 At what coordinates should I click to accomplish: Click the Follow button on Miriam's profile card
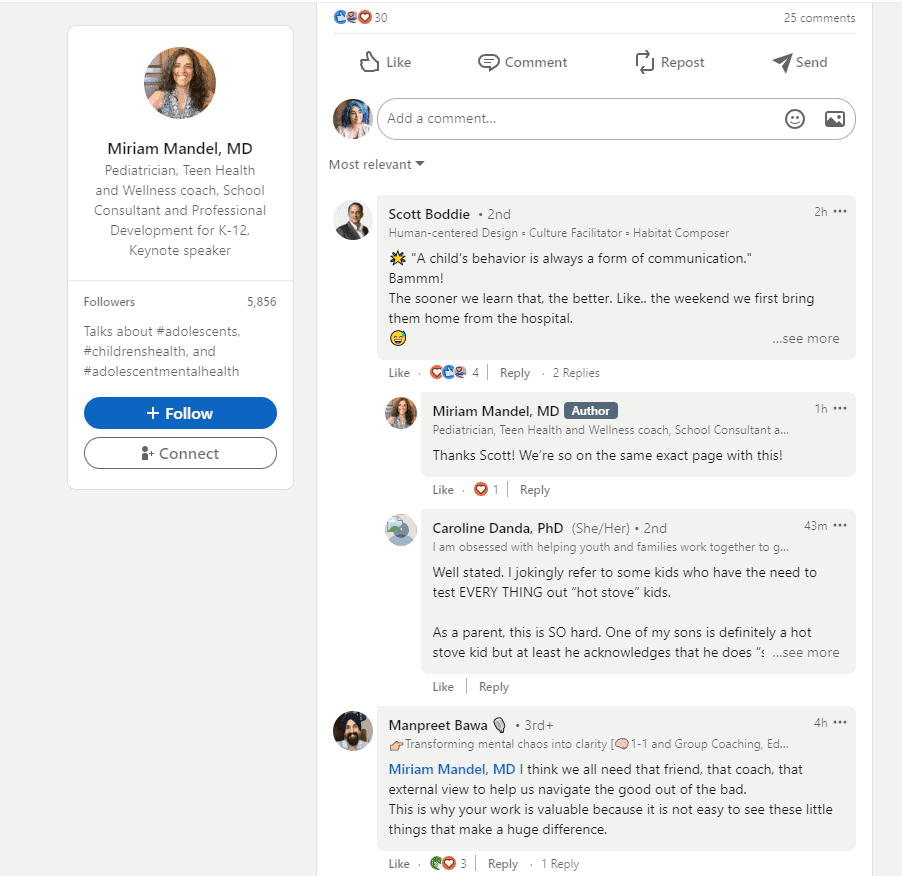[180, 413]
